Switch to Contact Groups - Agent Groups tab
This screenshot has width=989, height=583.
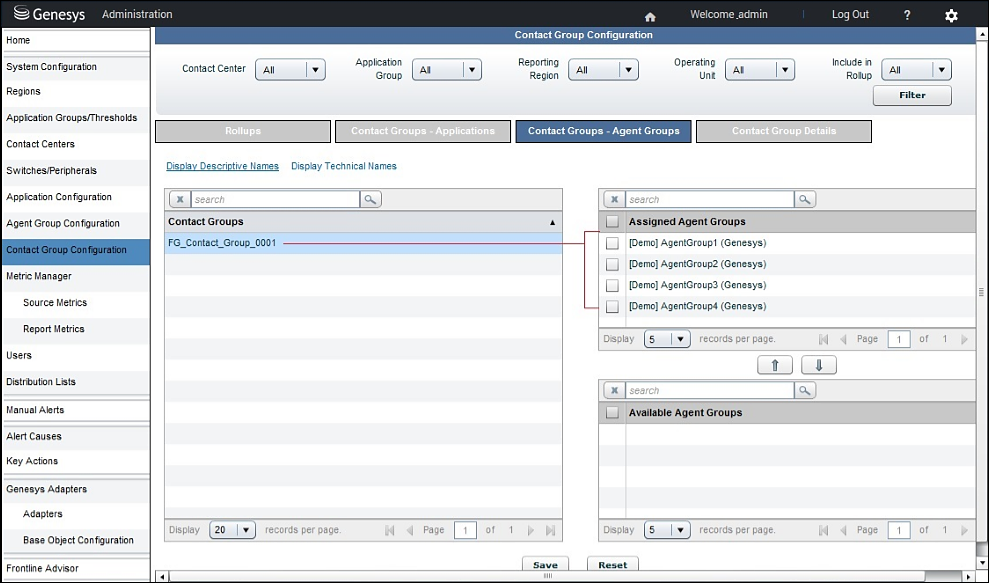coord(604,131)
